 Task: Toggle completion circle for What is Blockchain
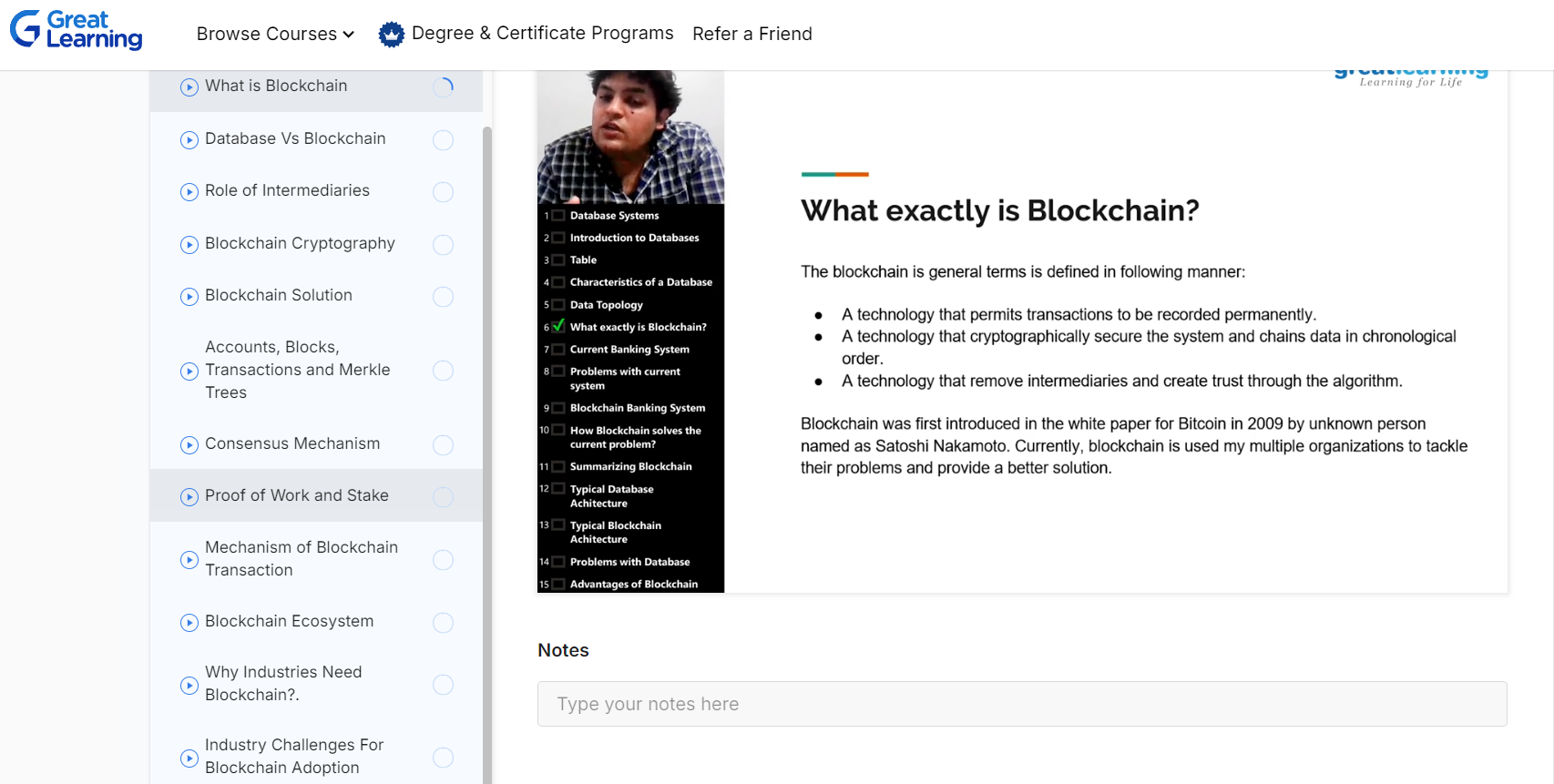click(x=444, y=87)
